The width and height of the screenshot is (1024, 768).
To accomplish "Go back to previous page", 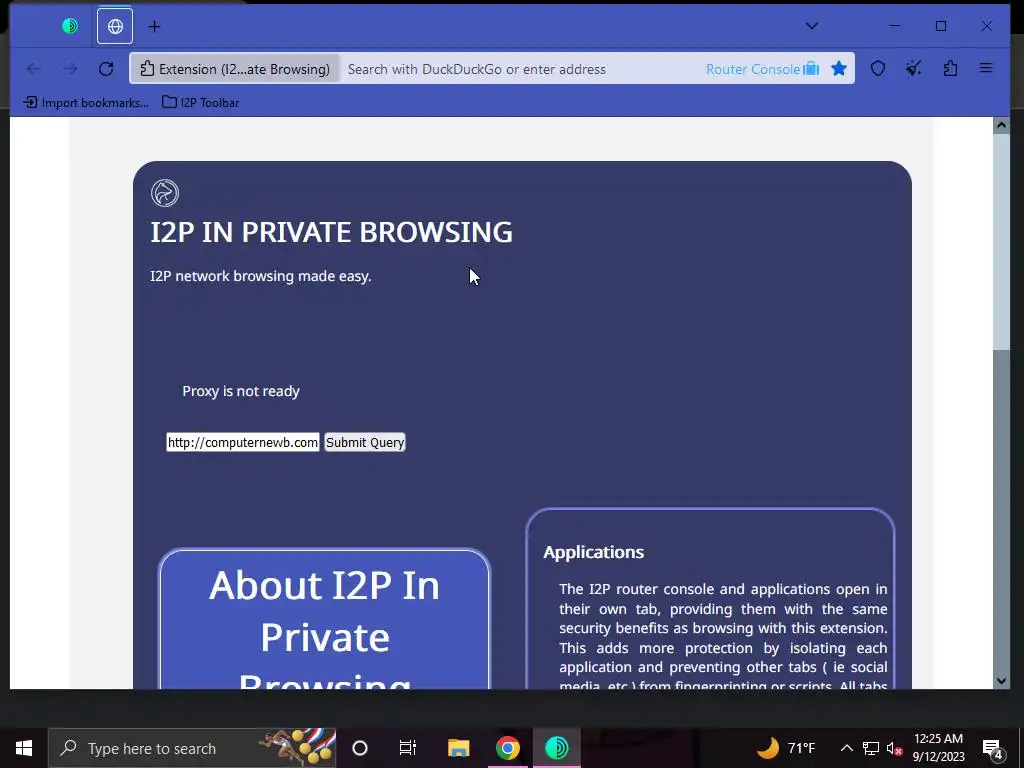I will [x=33, y=69].
